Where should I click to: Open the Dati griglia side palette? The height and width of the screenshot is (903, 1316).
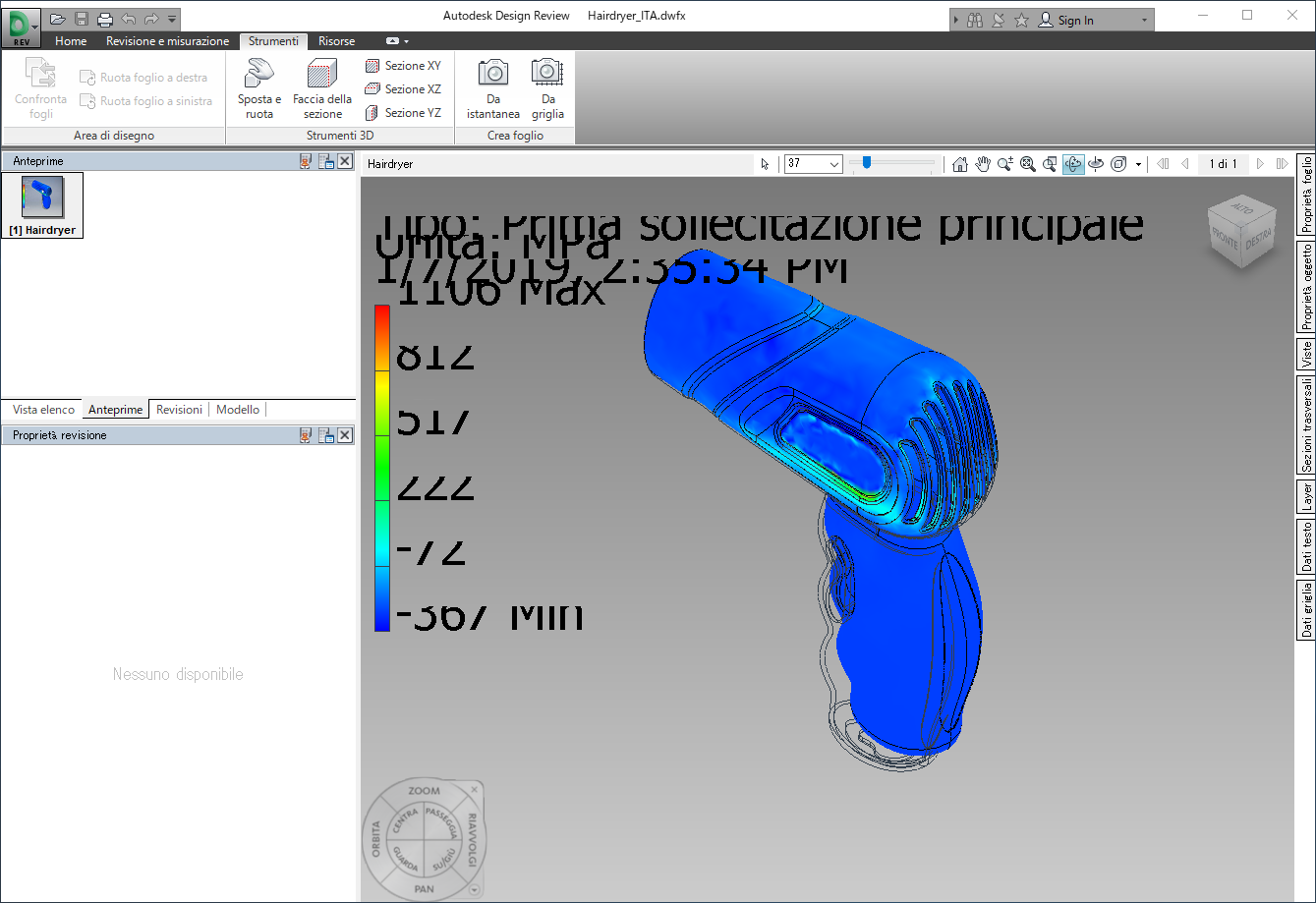tap(1306, 610)
